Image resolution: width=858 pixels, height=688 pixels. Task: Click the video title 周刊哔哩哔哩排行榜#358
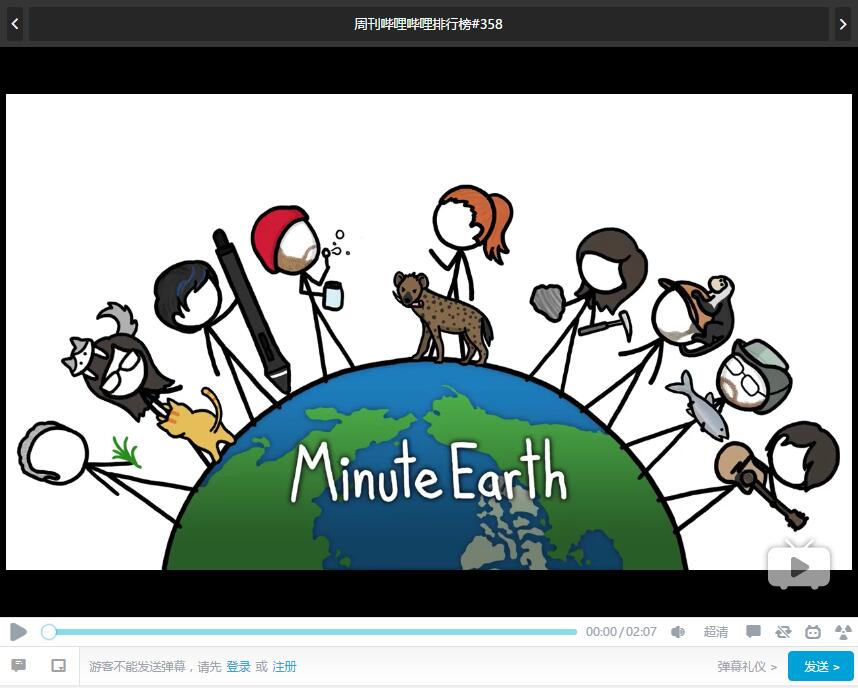coord(428,24)
